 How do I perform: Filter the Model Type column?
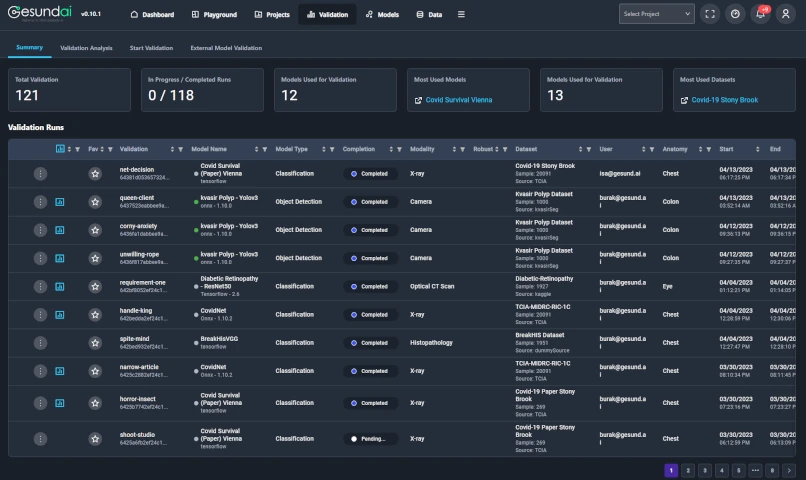tap(332, 150)
